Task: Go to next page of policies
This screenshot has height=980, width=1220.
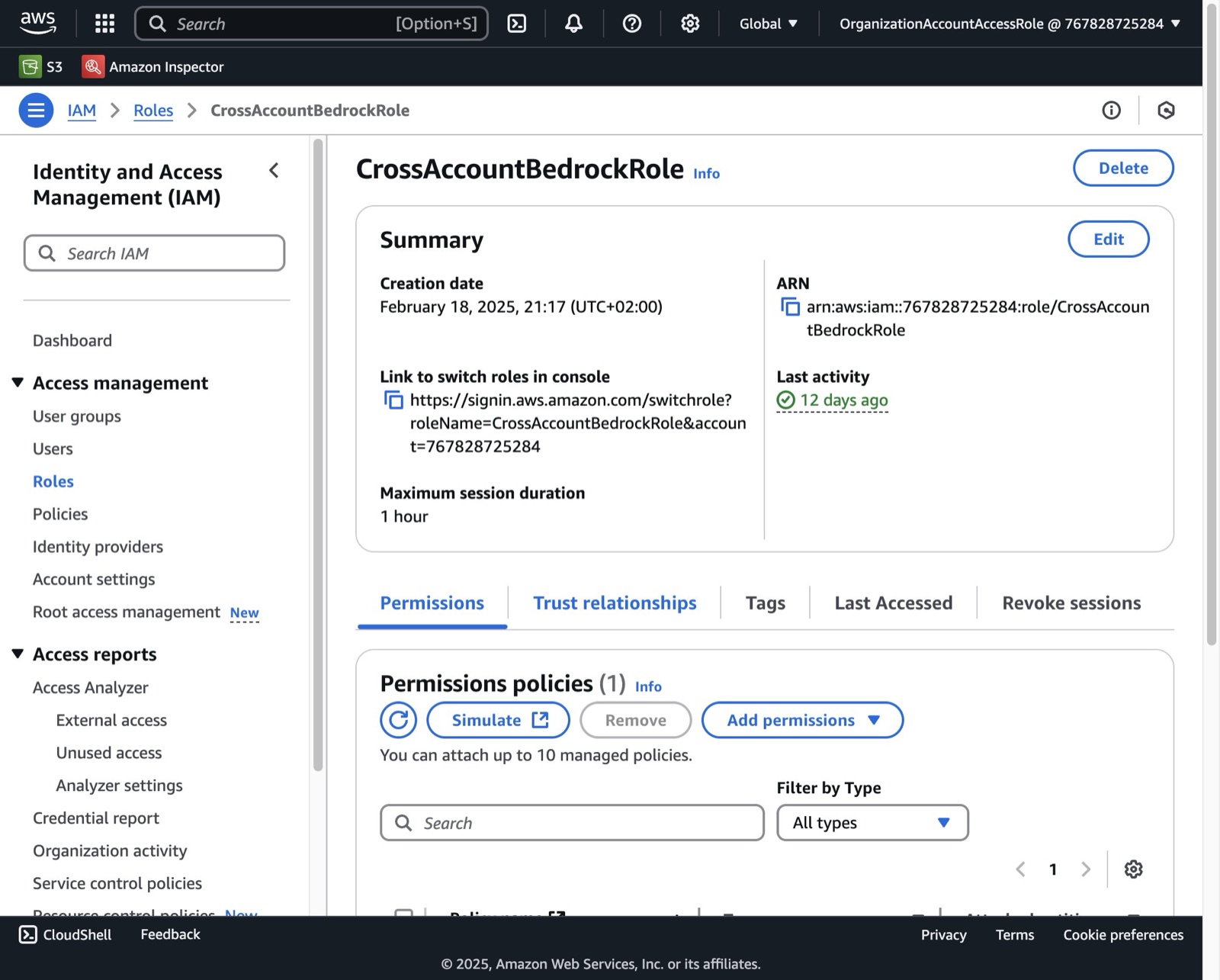Action: (1086, 869)
